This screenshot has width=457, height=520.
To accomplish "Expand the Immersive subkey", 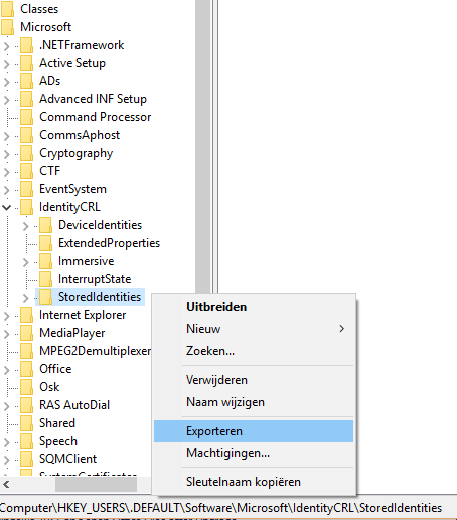I will coord(26,262).
